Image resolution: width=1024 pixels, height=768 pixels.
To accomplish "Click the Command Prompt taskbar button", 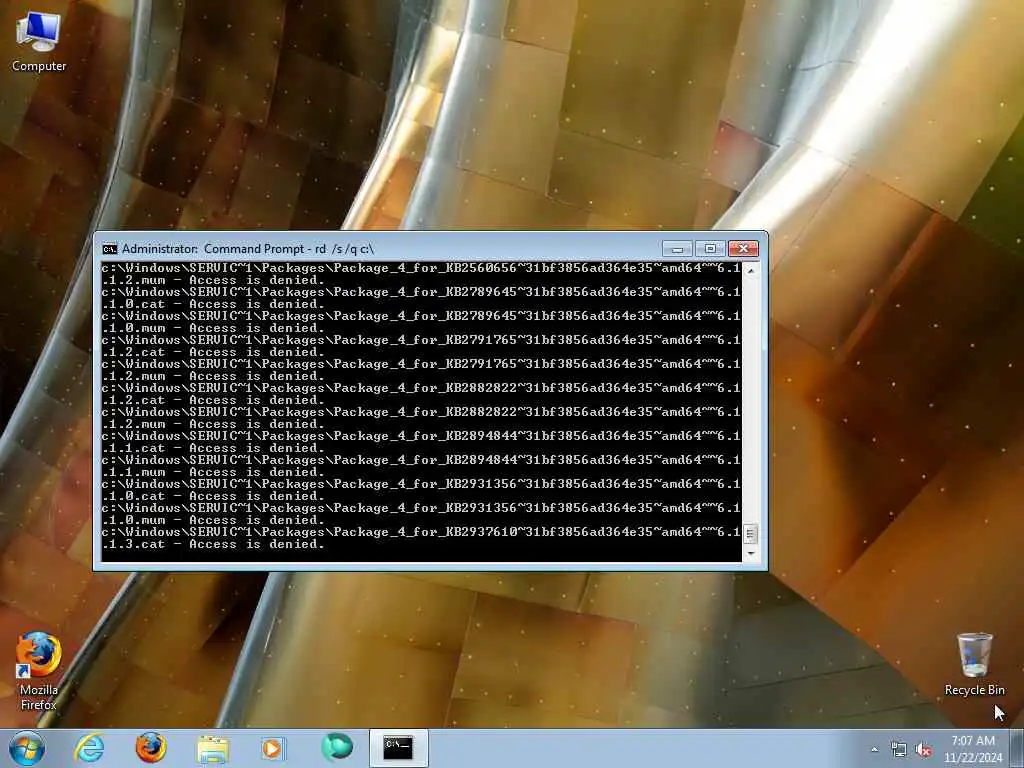I will point(398,748).
